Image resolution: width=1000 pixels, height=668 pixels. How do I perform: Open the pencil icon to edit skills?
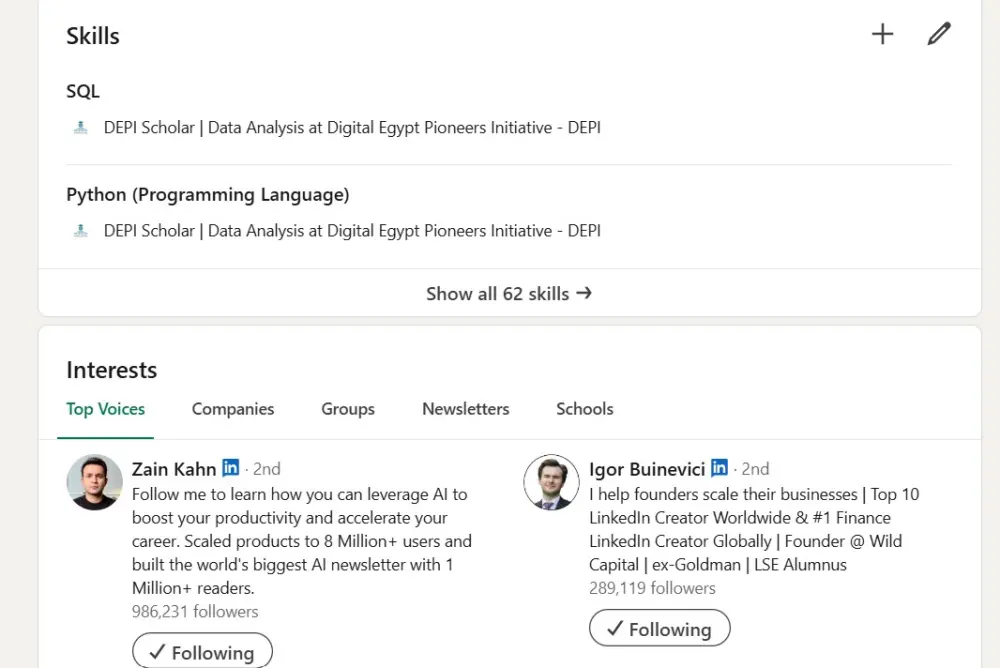938,33
